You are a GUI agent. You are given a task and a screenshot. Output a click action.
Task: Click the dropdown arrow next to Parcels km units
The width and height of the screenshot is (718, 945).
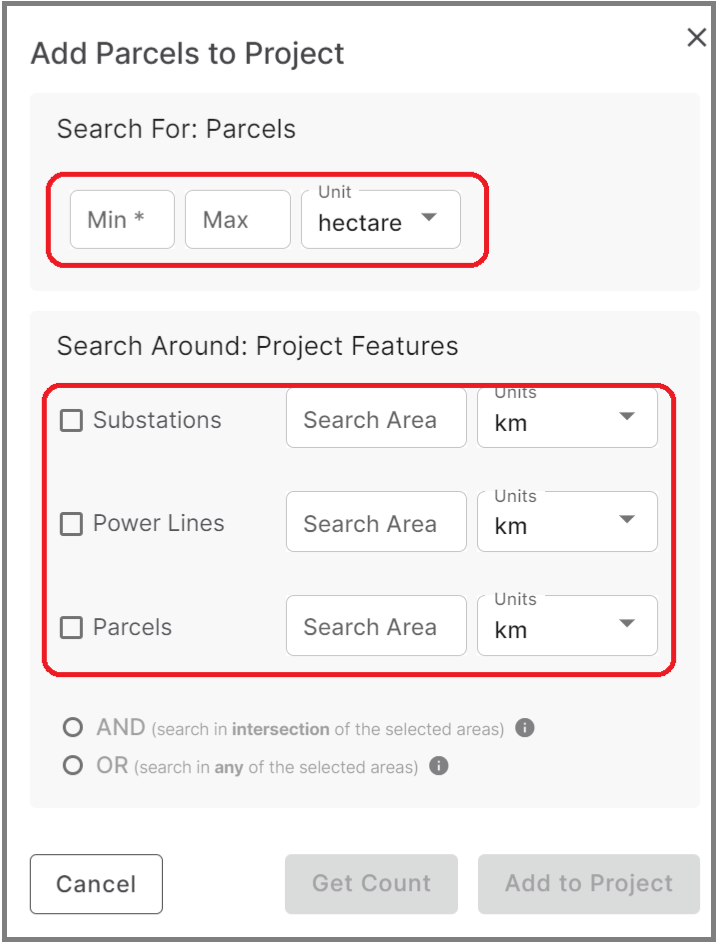[x=627, y=627]
